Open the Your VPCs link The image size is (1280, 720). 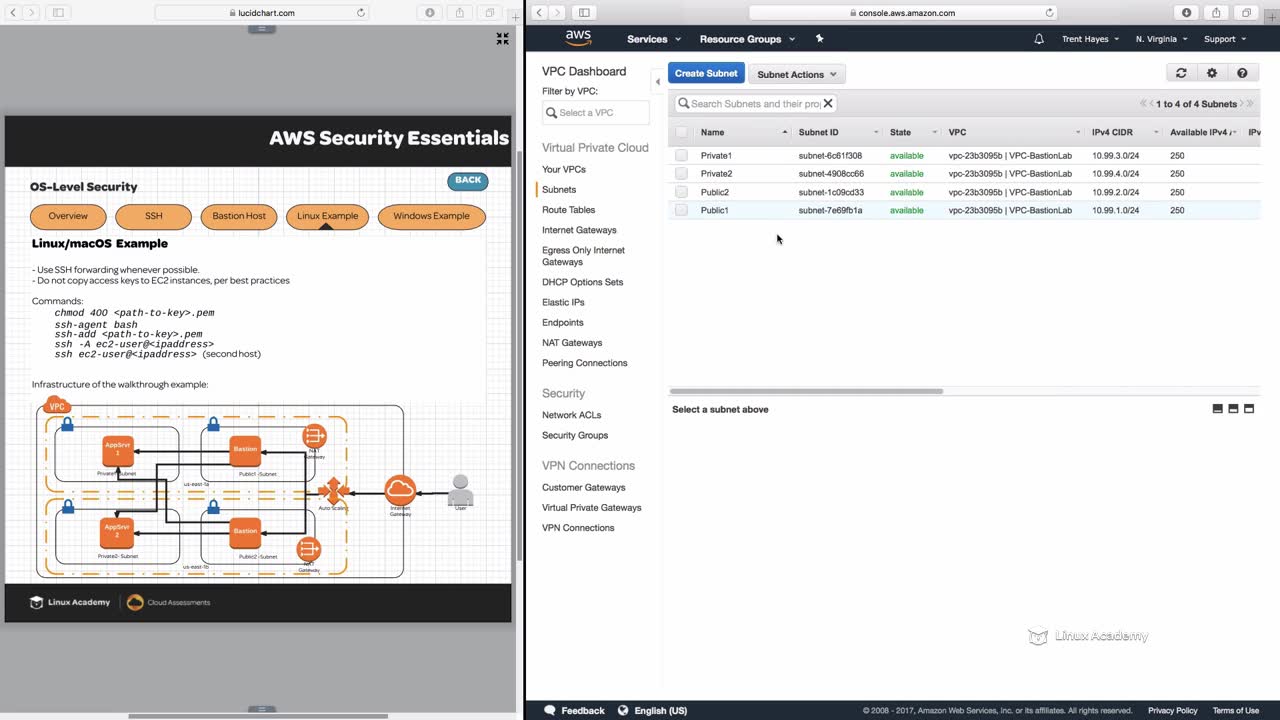click(564, 169)
